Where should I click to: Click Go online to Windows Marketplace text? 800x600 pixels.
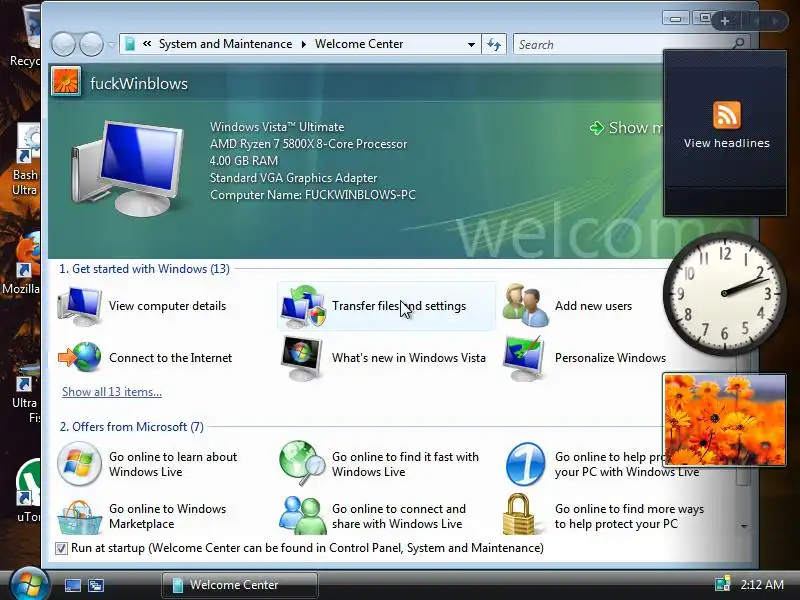[x=167, y=516]
